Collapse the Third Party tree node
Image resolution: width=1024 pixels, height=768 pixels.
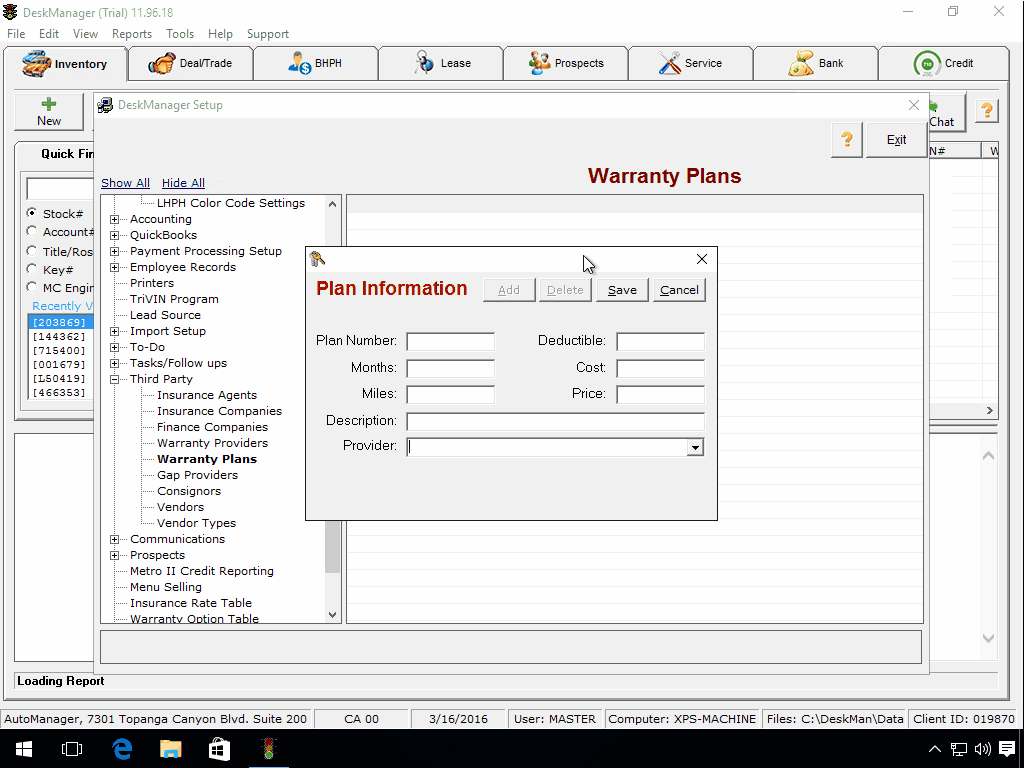115,380
